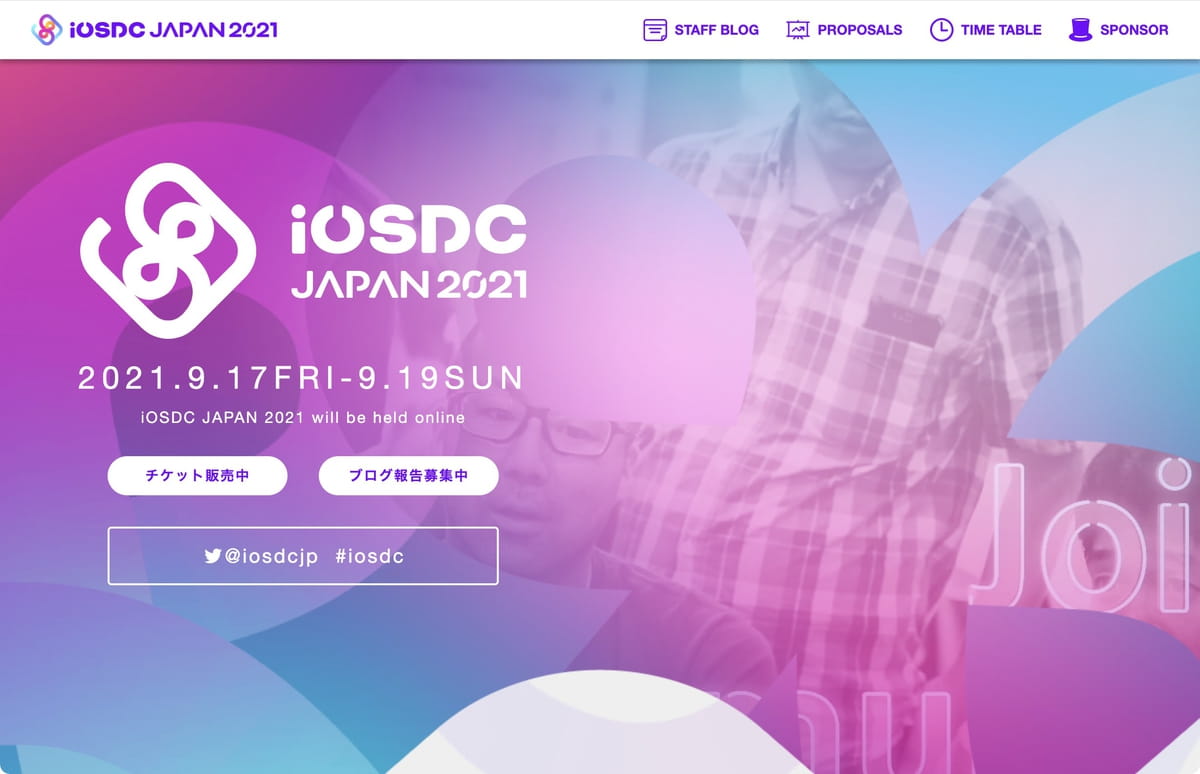Click the large iOSDC JAPAN 2021 wordmark

coord(409,251)
